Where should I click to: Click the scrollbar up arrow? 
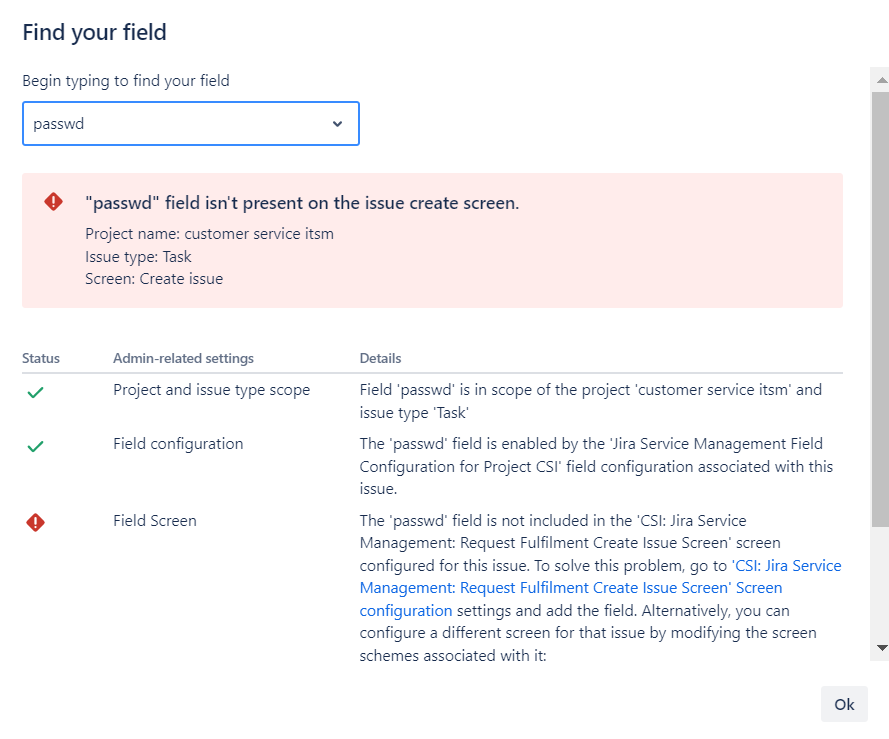tap(882, 80)
